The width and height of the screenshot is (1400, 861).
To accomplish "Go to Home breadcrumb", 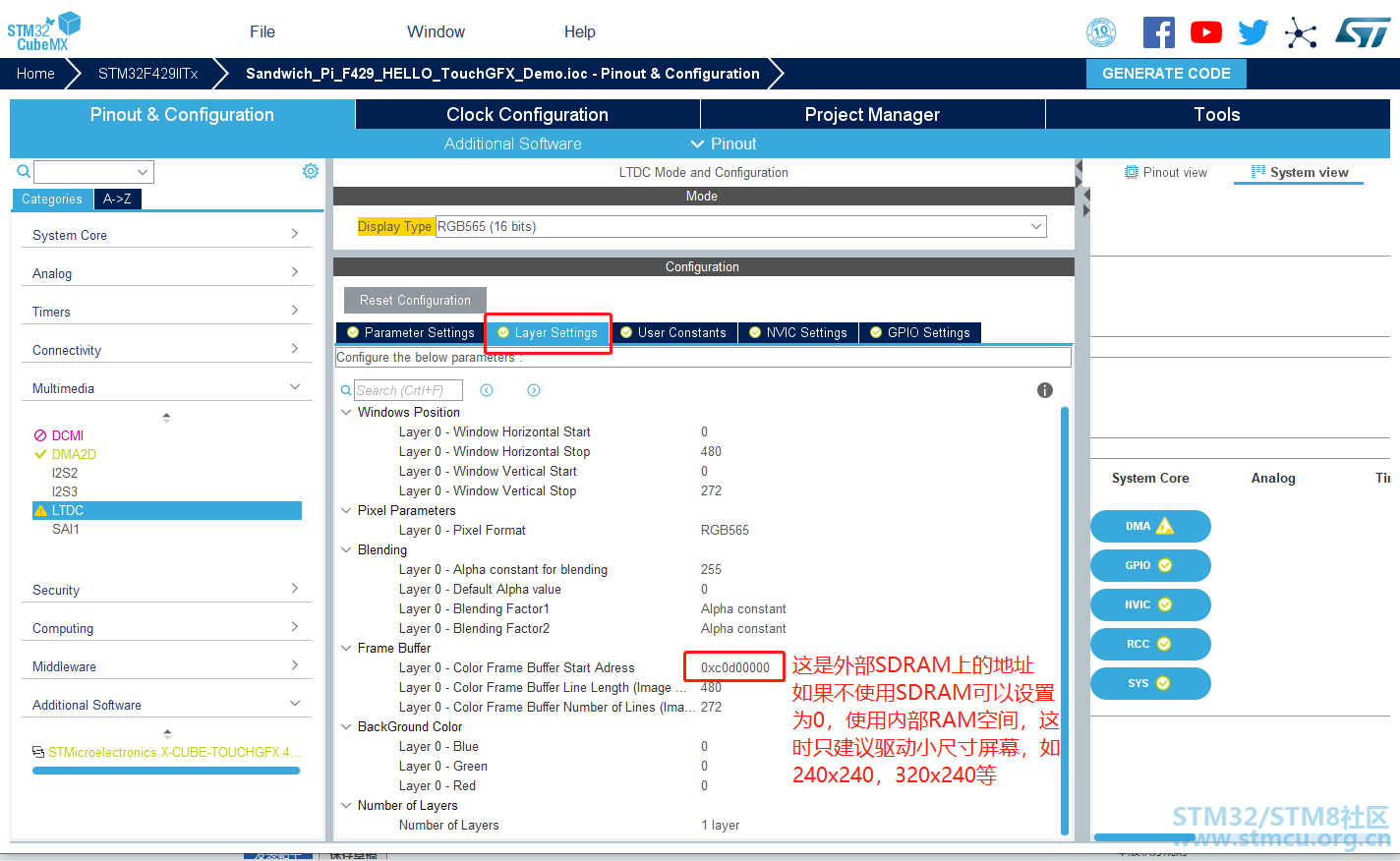I will click(35, 74).
